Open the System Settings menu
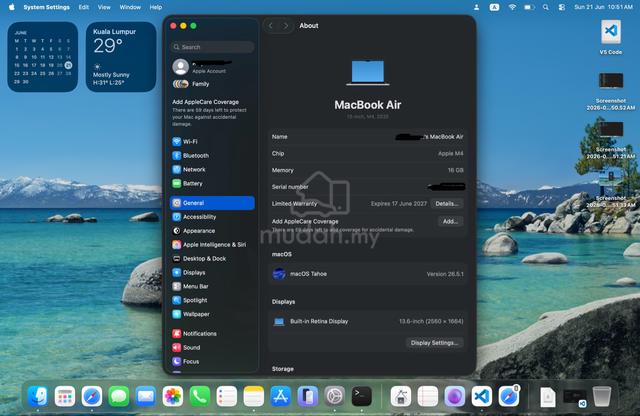The height and width of the screenshot is (416, 640). [x=47, y=7]
